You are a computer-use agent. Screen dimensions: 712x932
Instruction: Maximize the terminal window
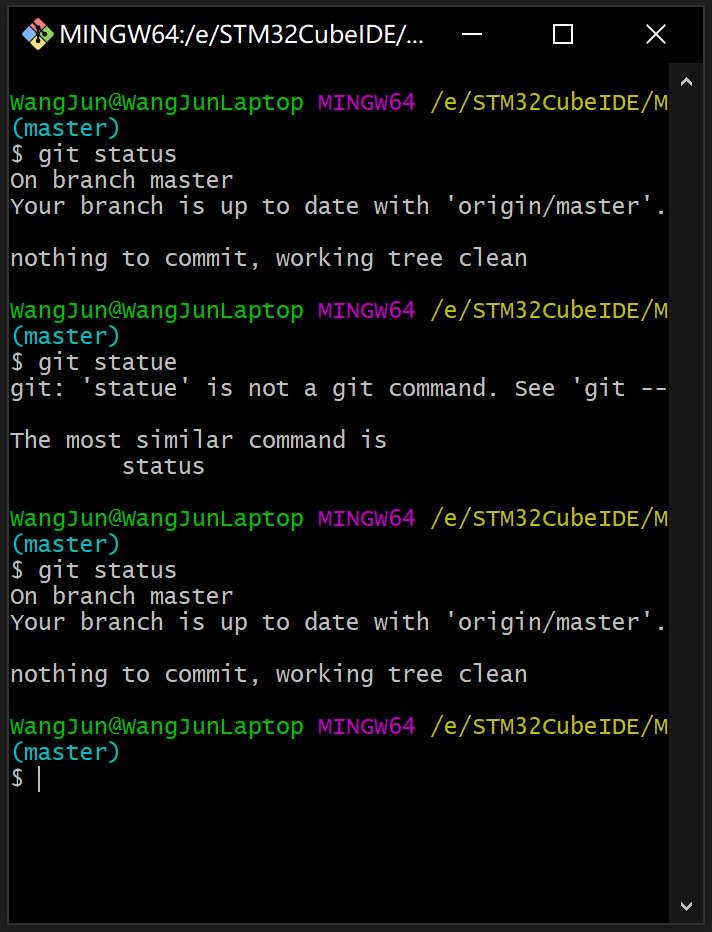[x=562, y=33]
